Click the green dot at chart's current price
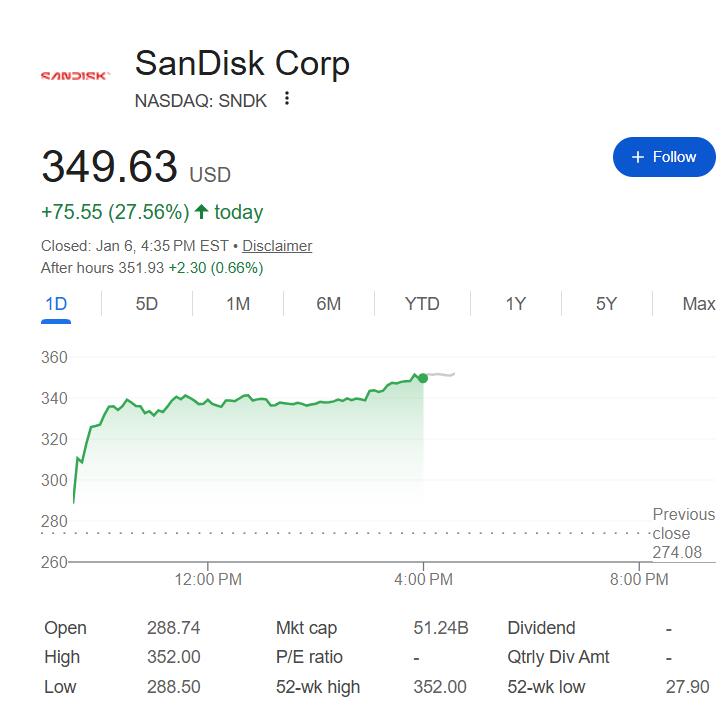 coord(423,378)
